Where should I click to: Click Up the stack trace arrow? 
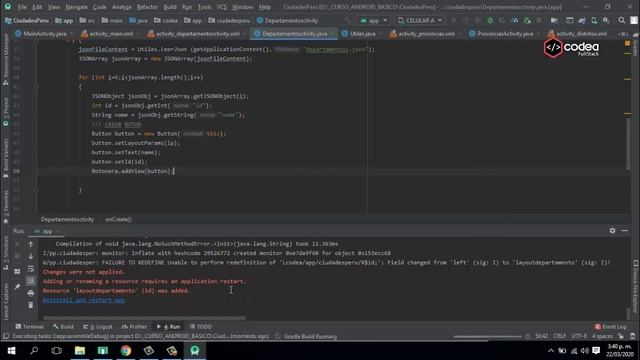(x=31, y=244)
